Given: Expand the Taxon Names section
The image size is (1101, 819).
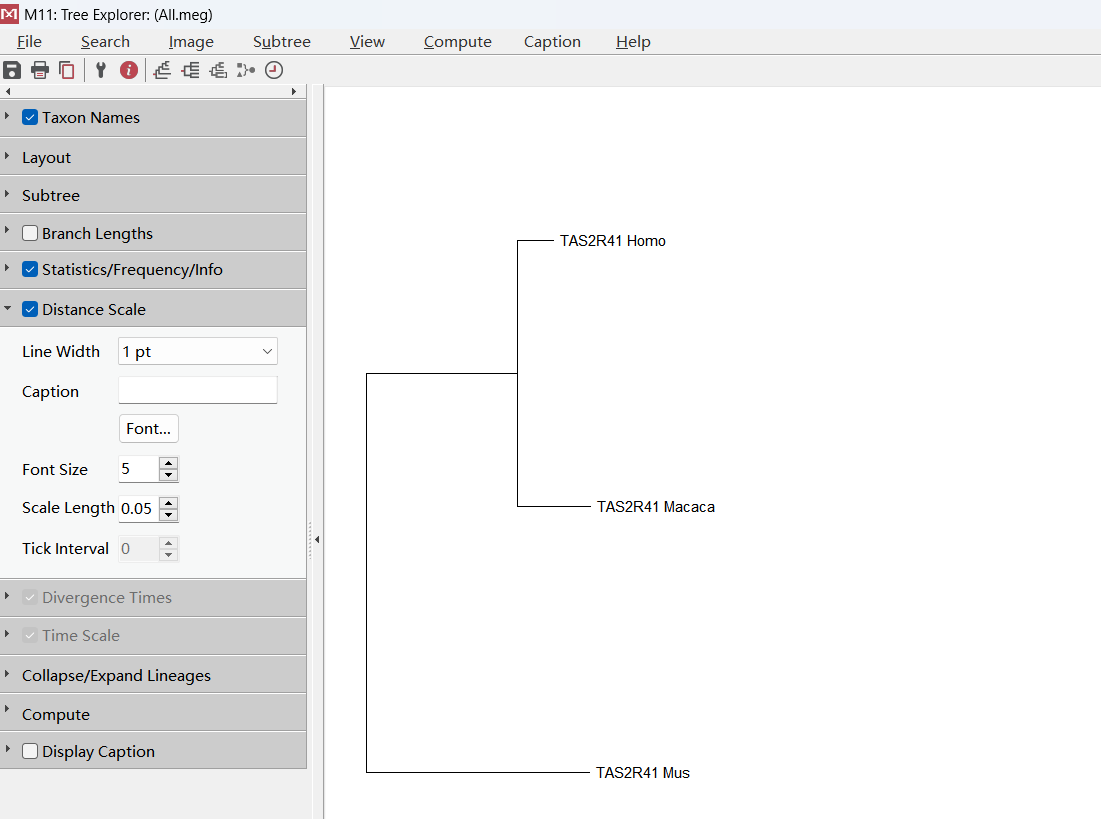Looking at the screenshot, I should point(7,114).
